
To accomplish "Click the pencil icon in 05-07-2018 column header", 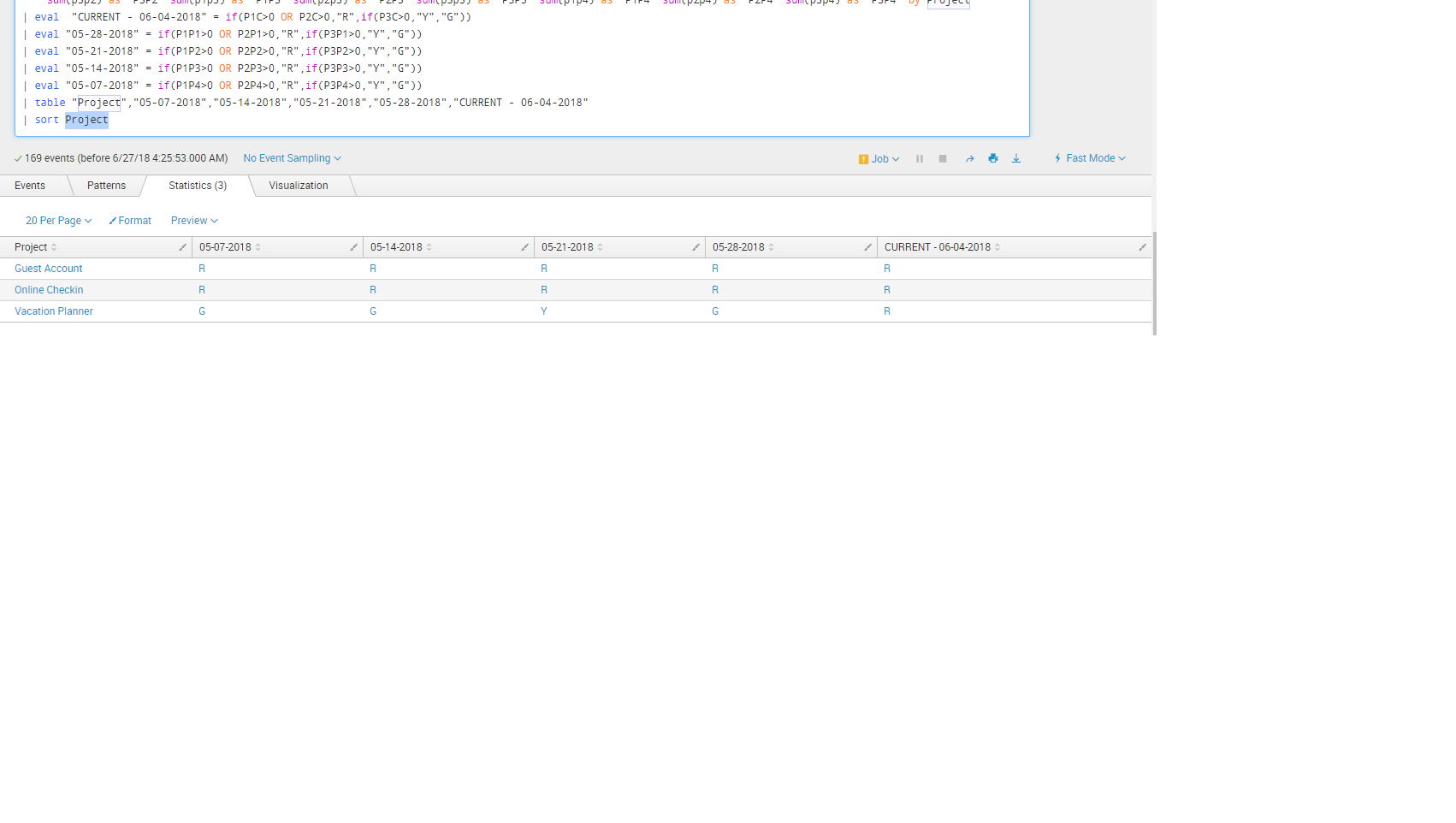I will pos(353,247).
